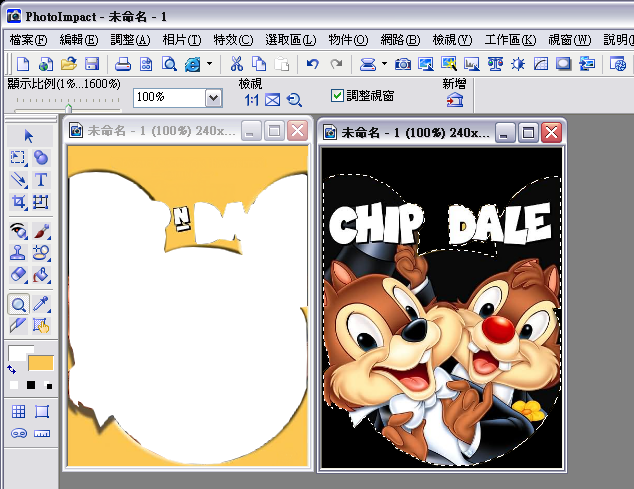This screenshot has width=634, height=489.
Task: Select the Crop tool
Action: (x=18, y=201)
